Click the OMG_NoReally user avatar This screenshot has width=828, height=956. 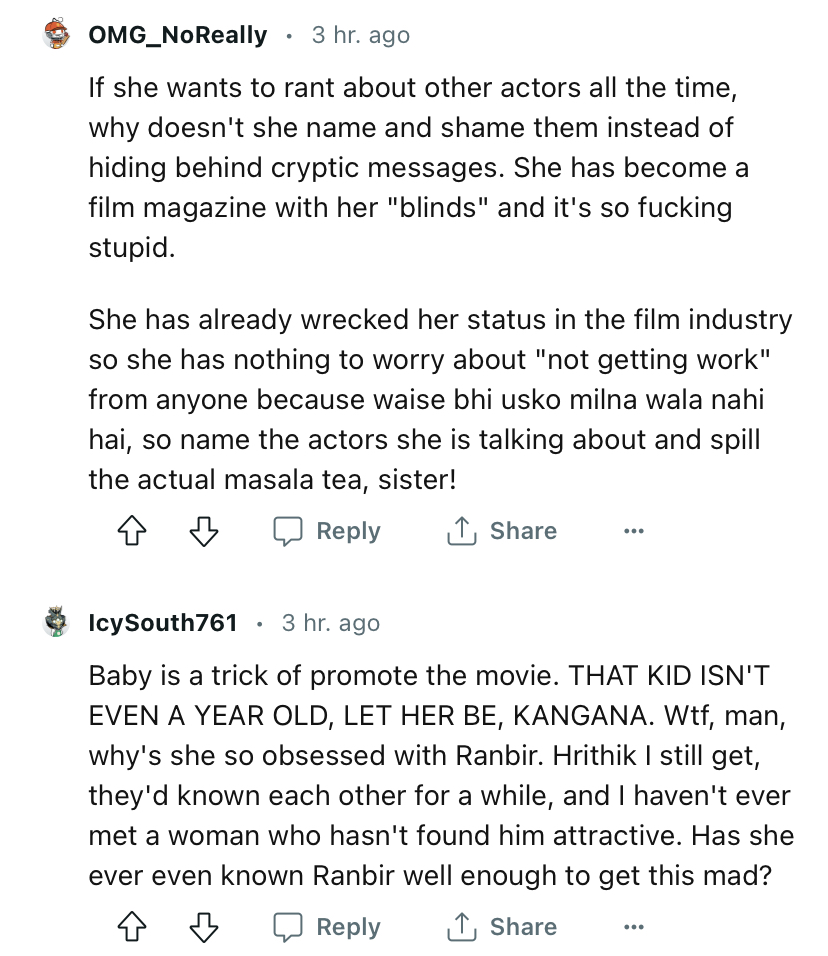(58, 35)
